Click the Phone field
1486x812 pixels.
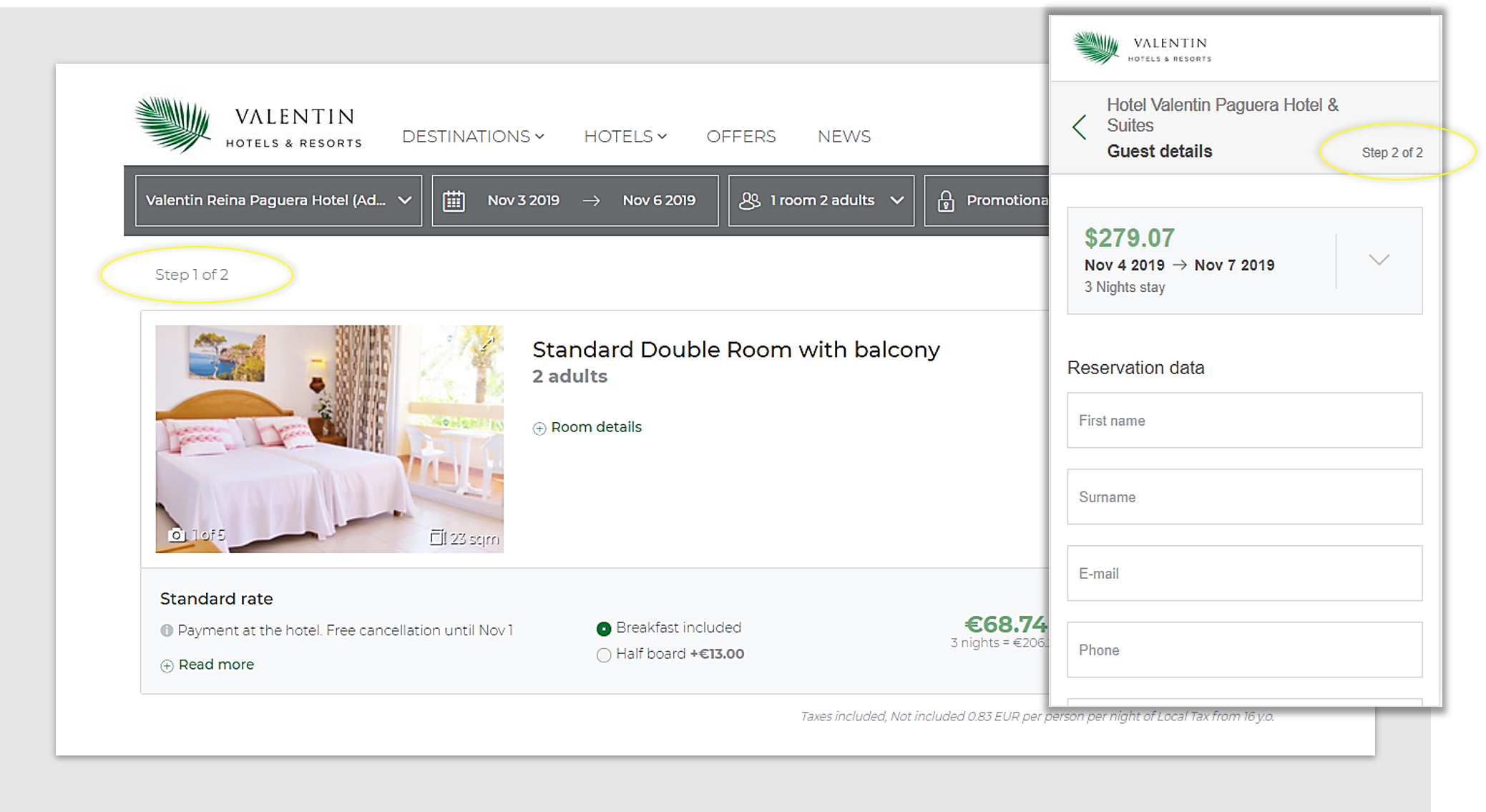pyautogui.click(x=1244, y=650)
